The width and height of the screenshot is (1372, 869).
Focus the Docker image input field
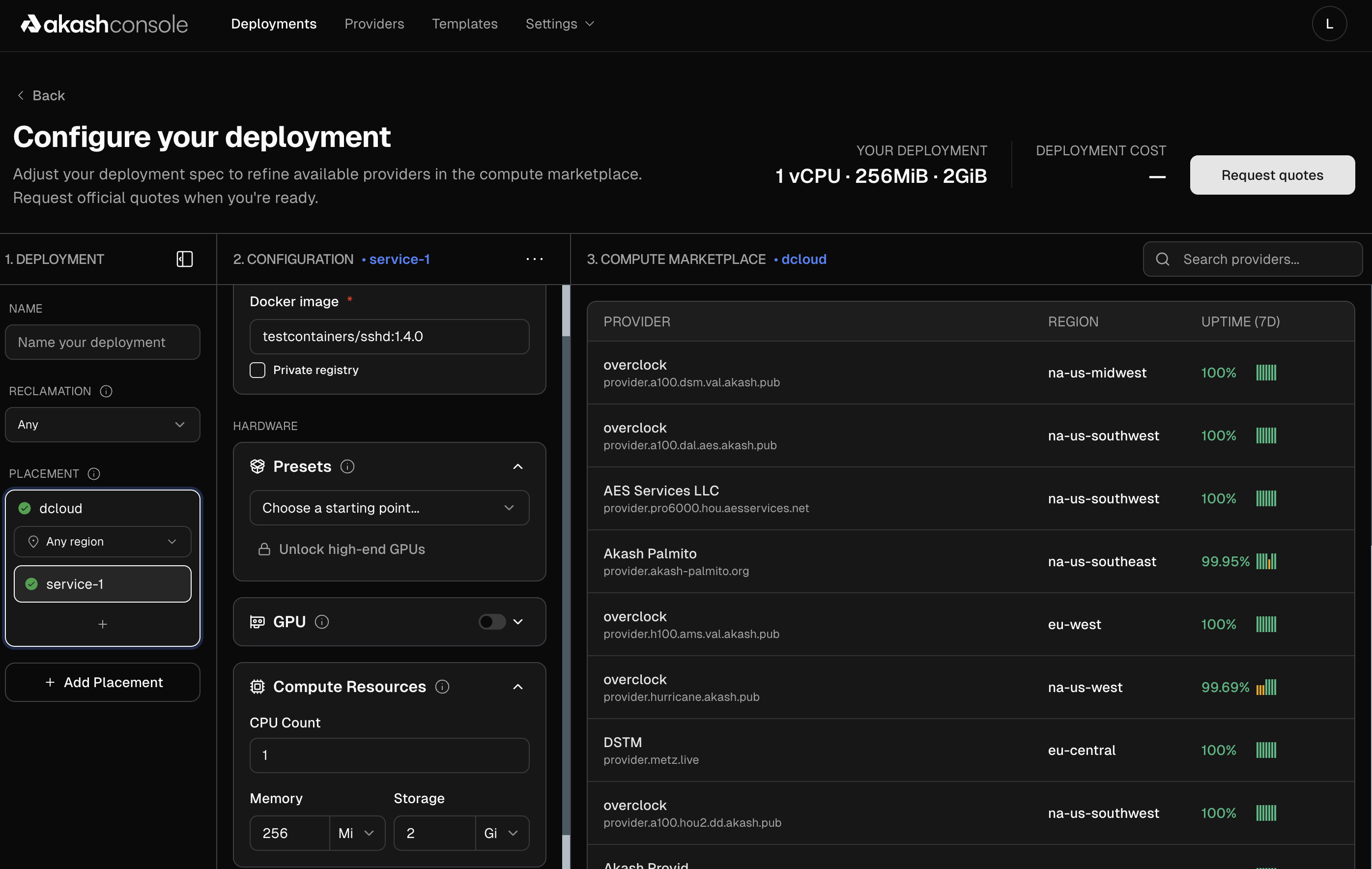pyautogui.click(x=389, y=337)
